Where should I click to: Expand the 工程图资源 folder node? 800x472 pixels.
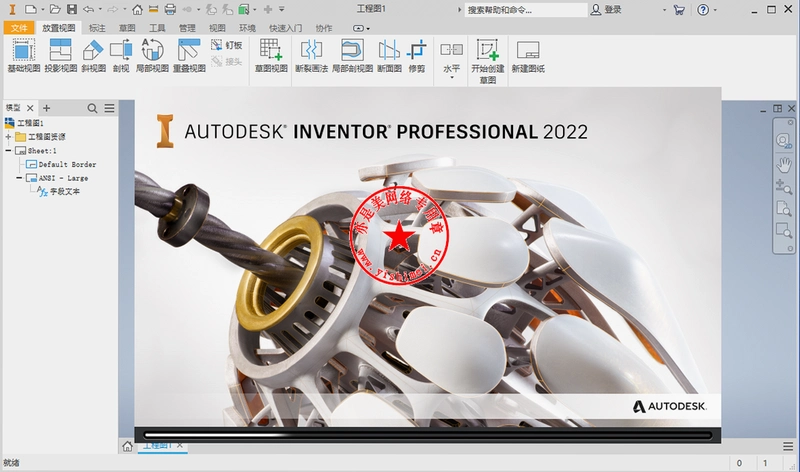(8, 137)
